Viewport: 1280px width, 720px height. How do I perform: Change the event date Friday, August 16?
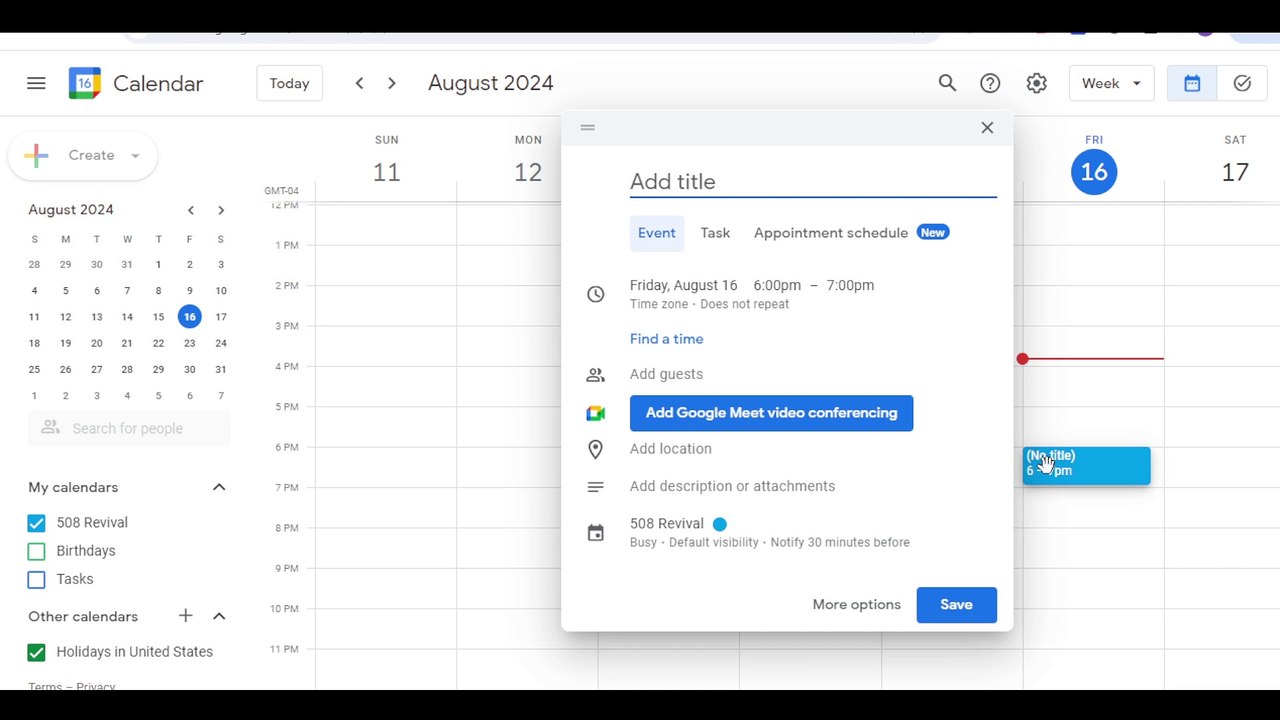pyautogui.click(x=684, y=285)
